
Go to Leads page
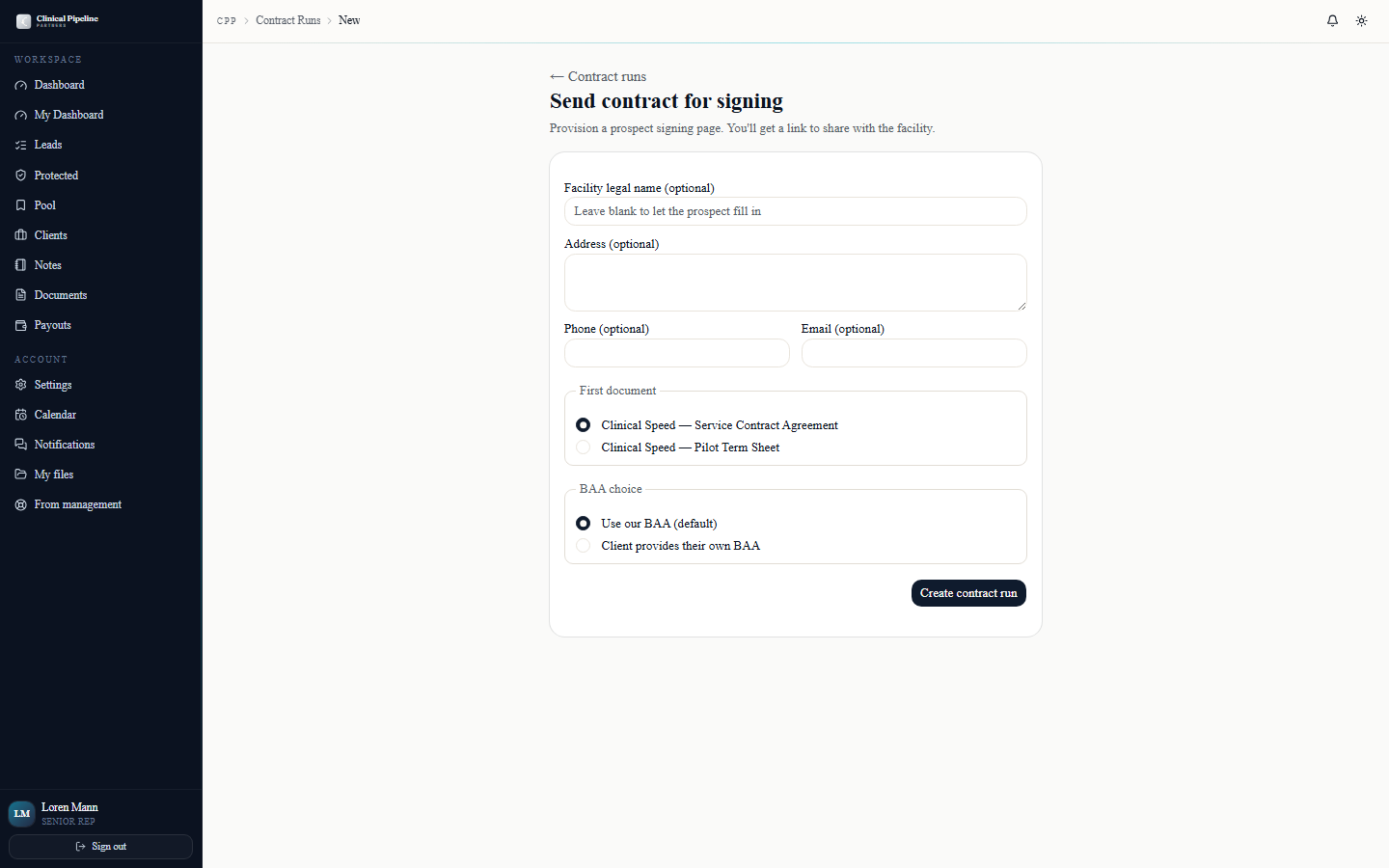[101, 145]
